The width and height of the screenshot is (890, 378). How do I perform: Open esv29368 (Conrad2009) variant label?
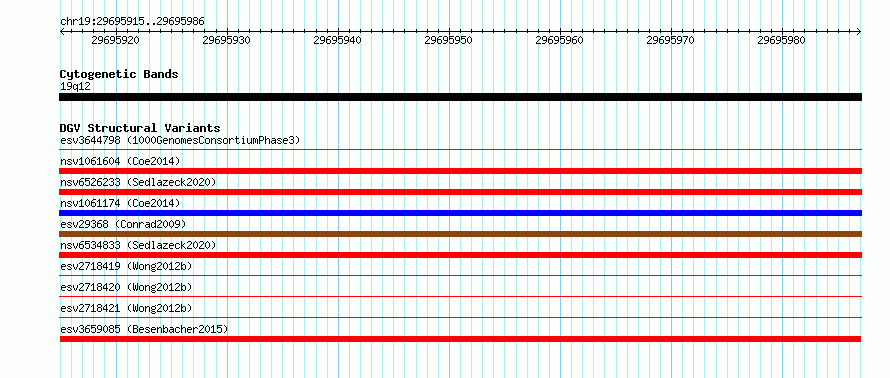[123, 224]
